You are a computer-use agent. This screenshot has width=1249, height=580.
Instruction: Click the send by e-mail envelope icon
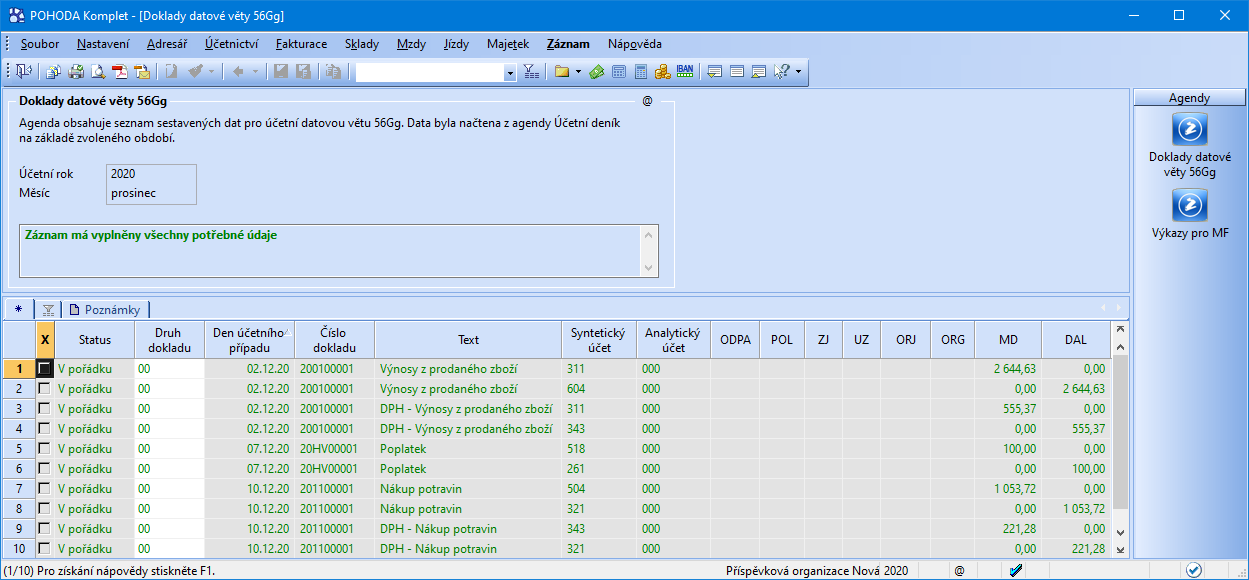coord(142,72)
